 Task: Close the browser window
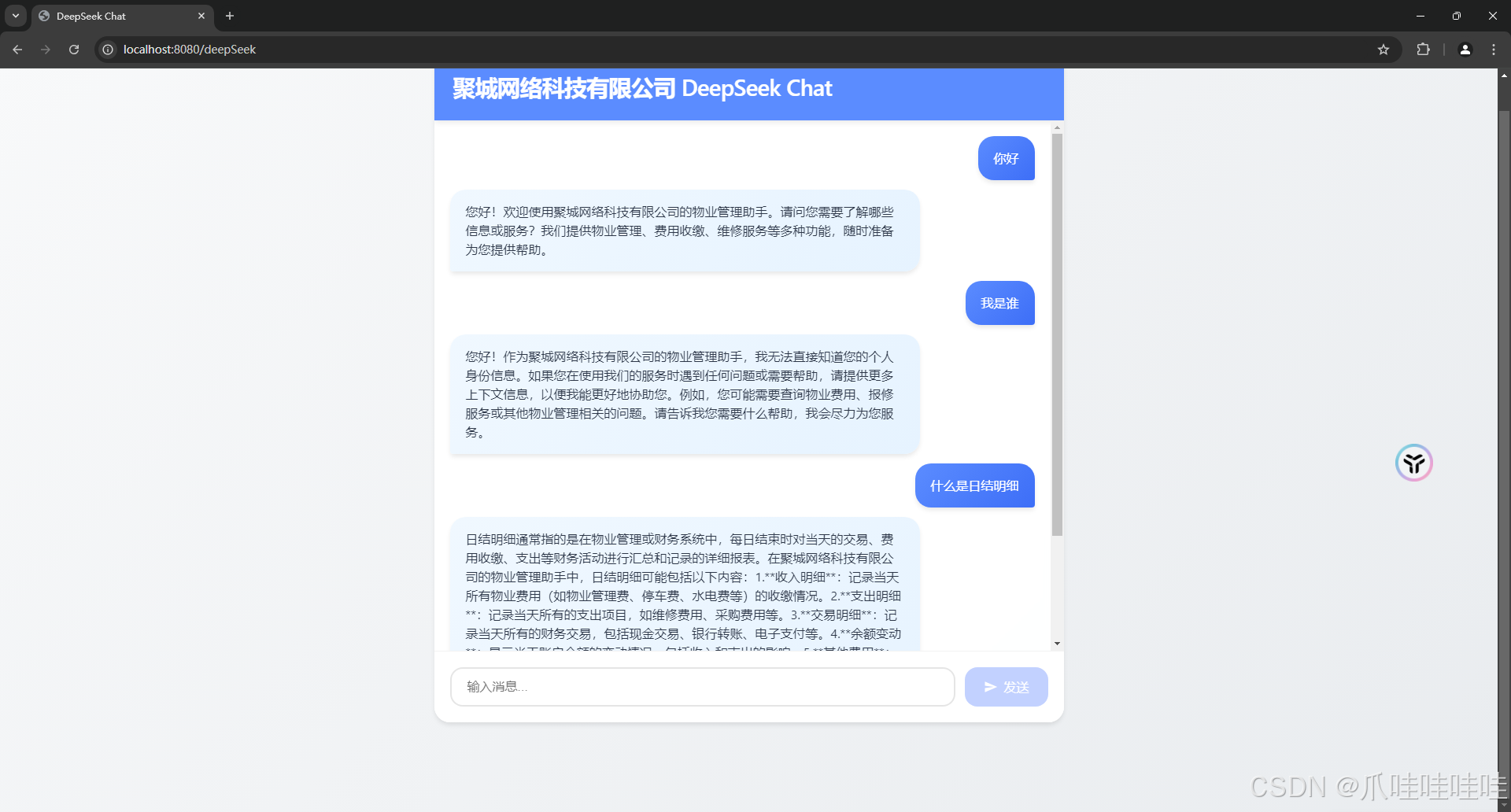(x=1492, y=16)
